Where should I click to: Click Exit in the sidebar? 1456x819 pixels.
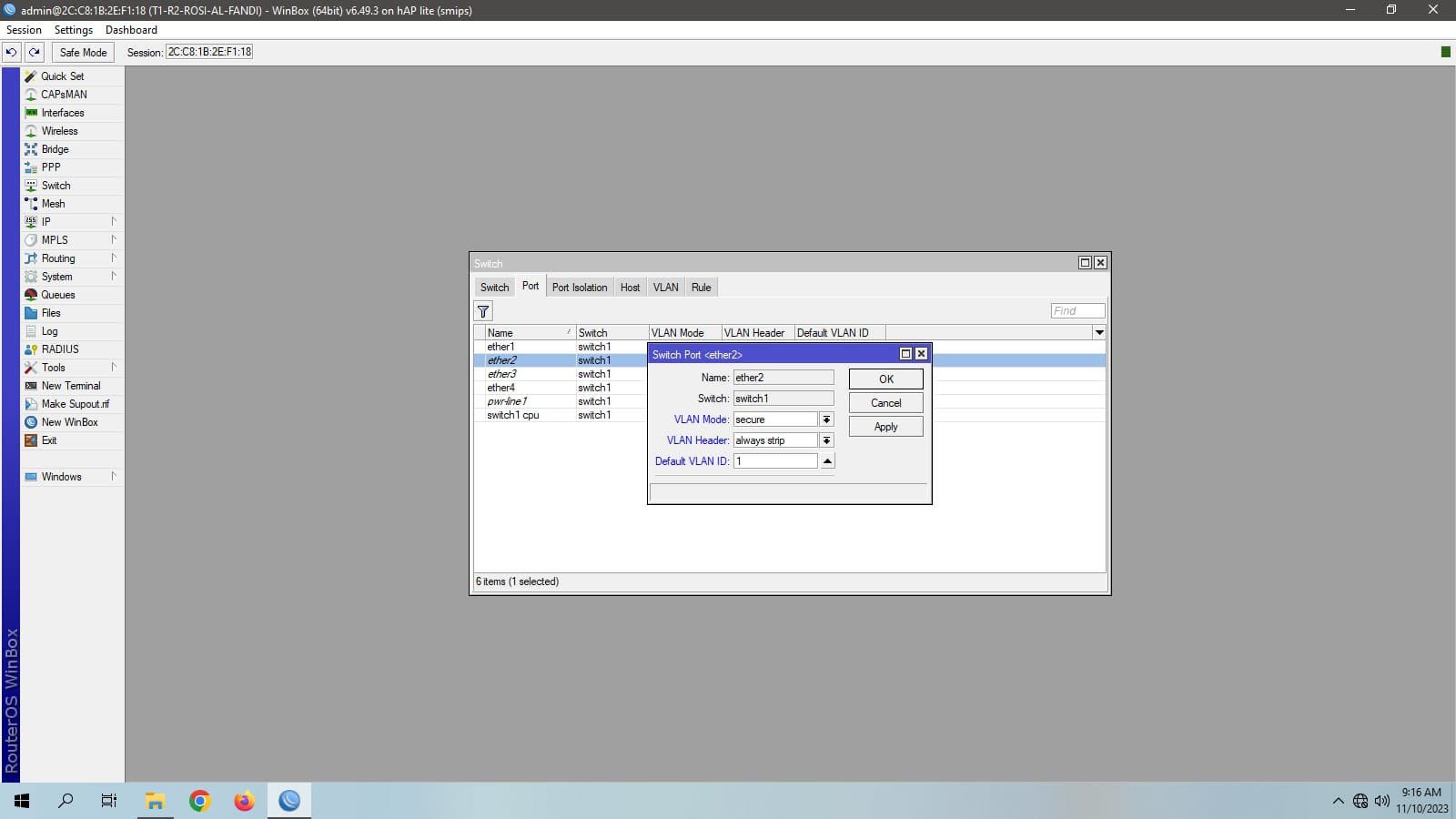coord(72,440)
